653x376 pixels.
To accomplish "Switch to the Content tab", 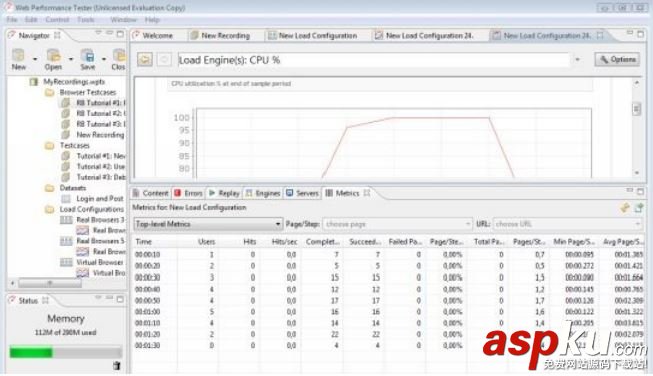I will (x=151, y=193).
